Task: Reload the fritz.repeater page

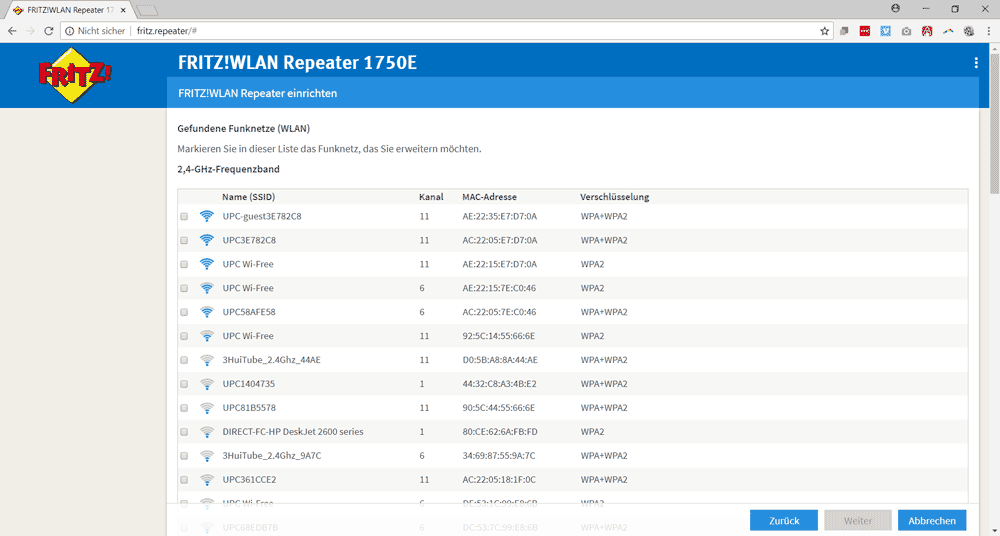Action: pos(48,31)
